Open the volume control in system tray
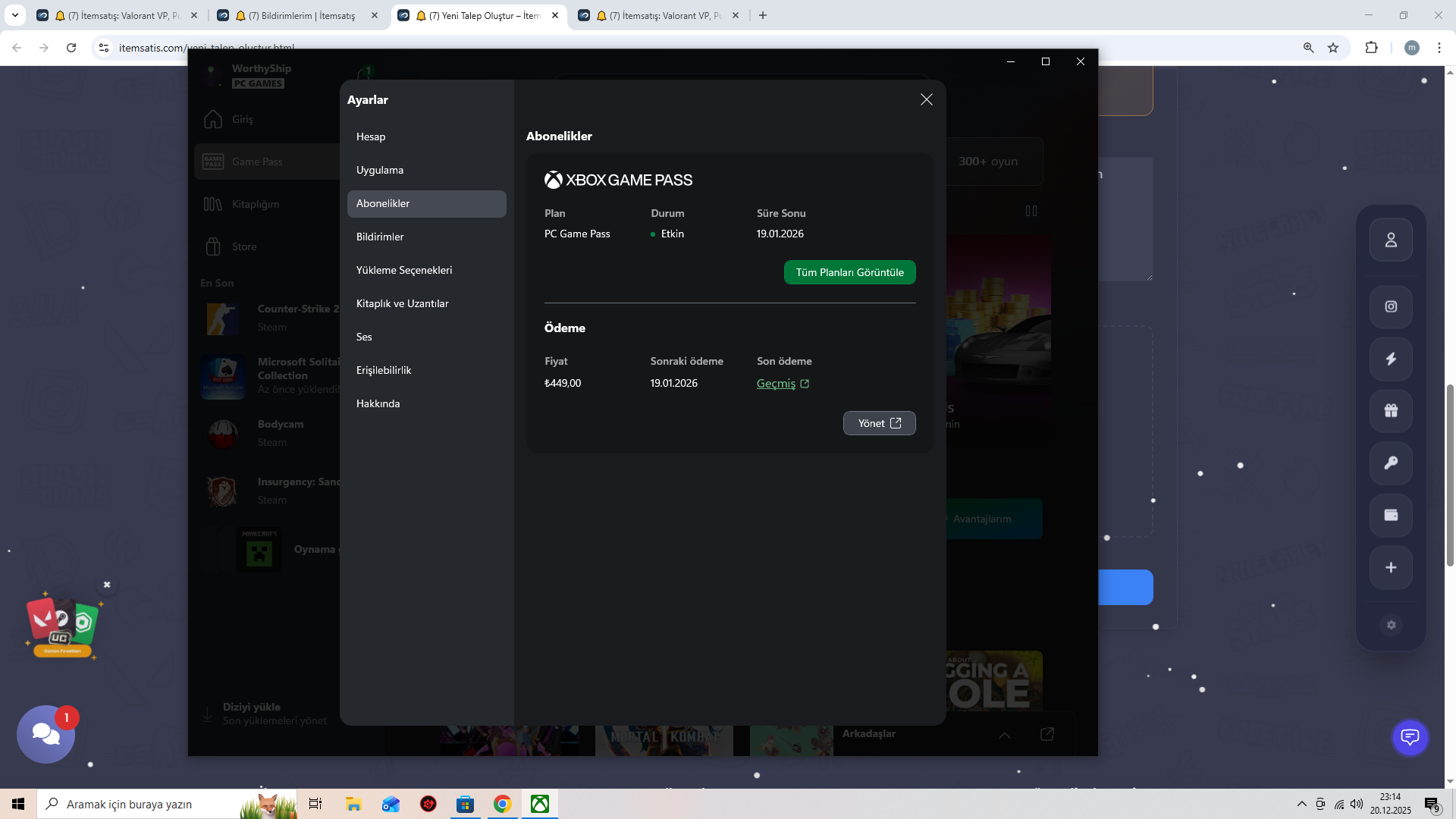This screenshot has width=1456, height=819. pos(1357,804)
